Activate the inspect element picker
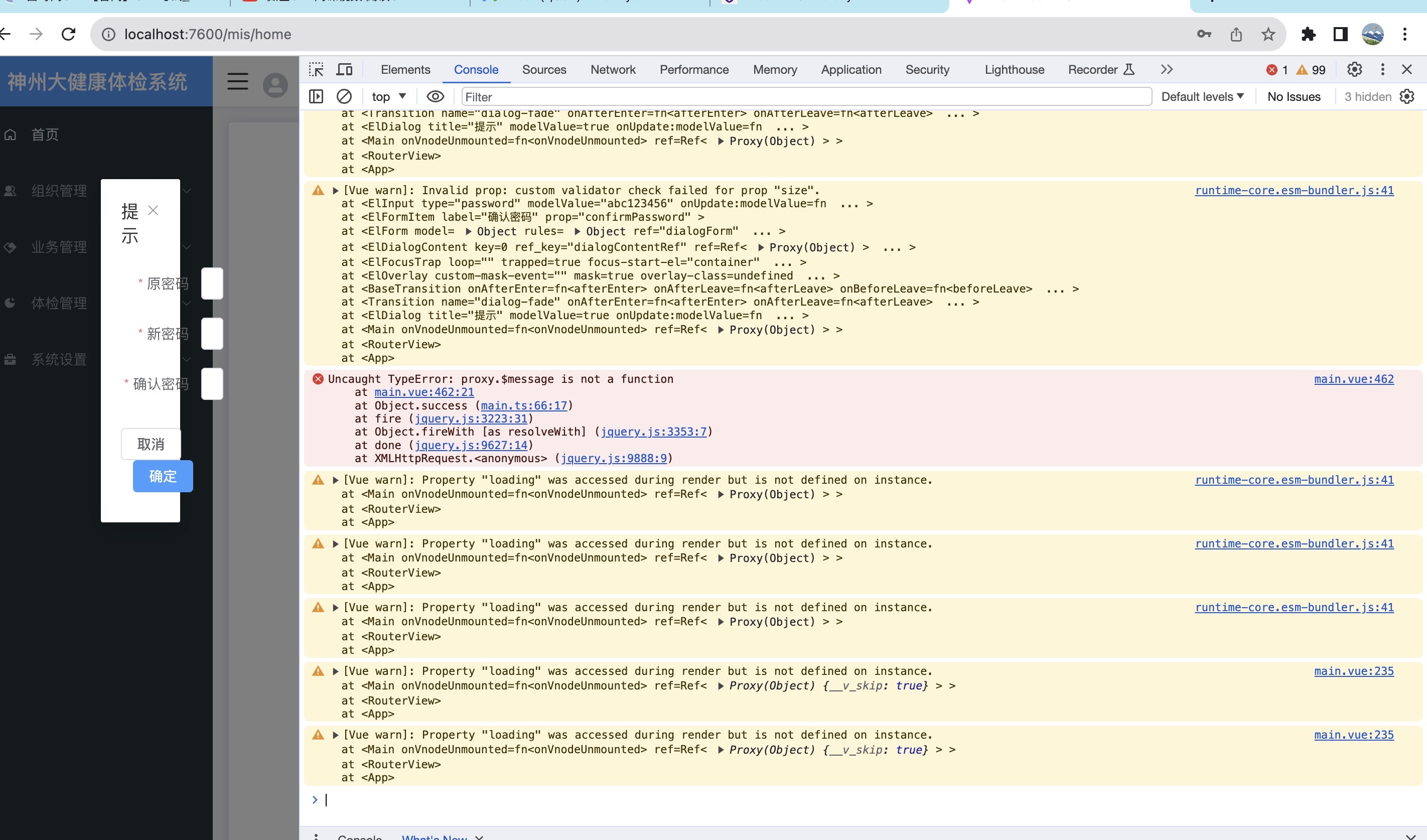The height and width of the screenshot is (840, 1427). [x=316, y=70]
